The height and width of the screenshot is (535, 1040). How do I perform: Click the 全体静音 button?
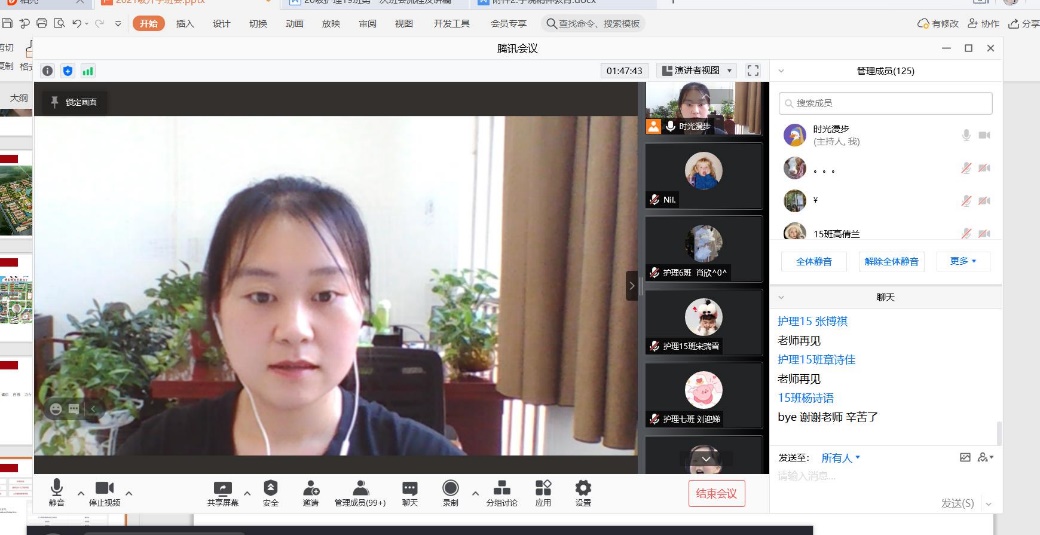pyautogui.click(x=813, y=262)
